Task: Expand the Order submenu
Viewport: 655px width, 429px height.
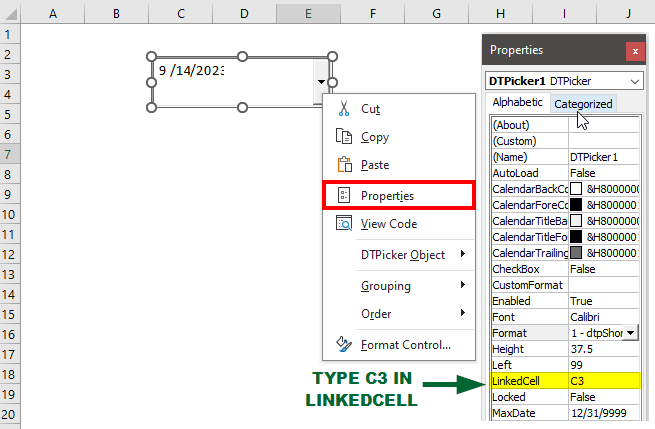Action: click(399, 313)
